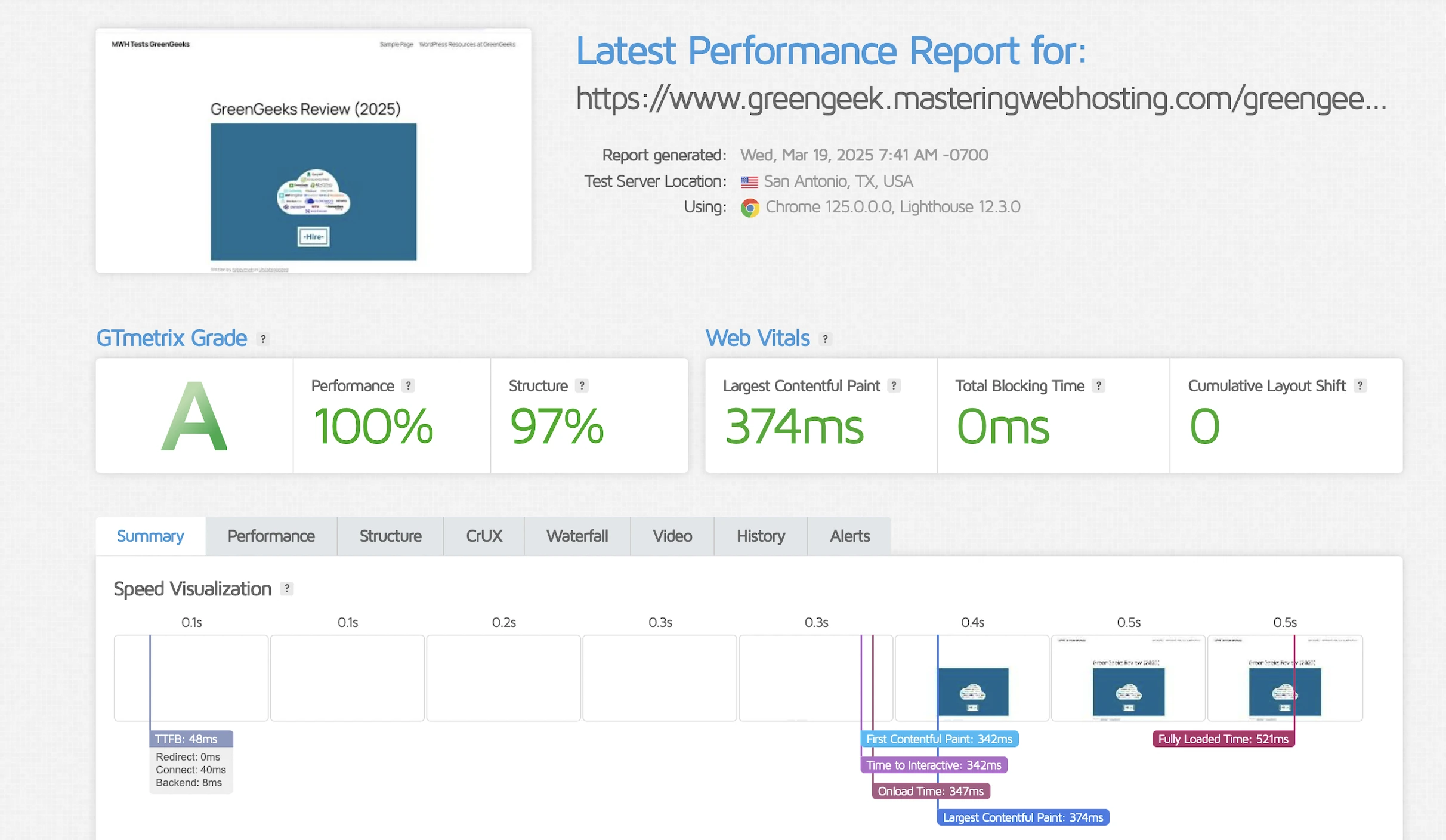Click the Chrome browser icon
Screen dimensions: 1446x840
tap(750, 208)
